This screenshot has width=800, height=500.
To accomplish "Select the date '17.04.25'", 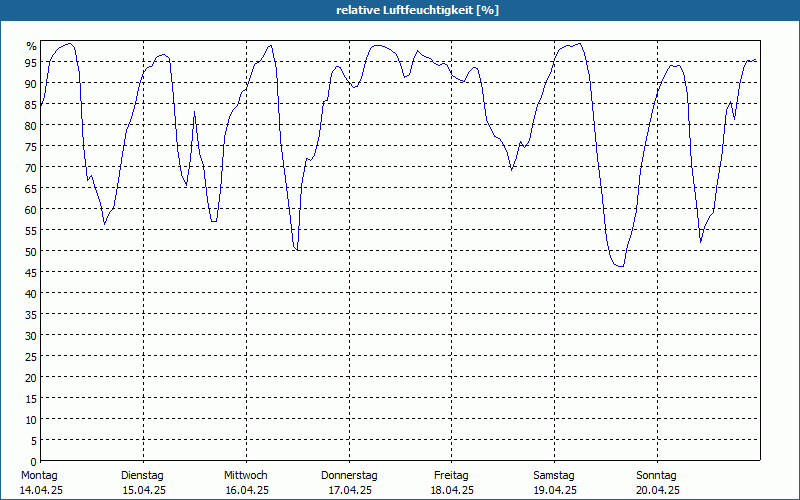I will [x=350, y=490].
